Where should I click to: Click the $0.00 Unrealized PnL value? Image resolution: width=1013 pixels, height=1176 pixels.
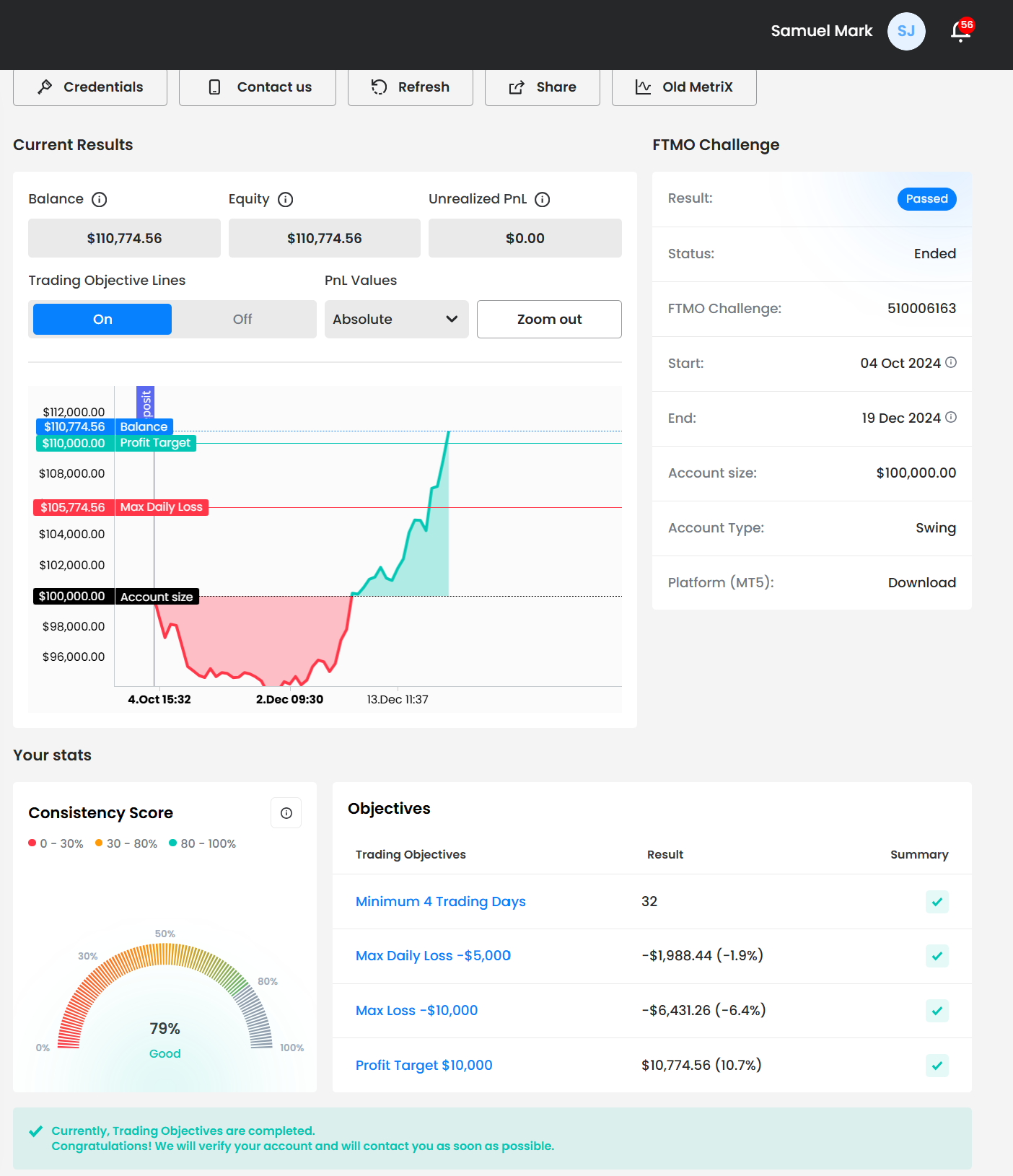(525, 238)
